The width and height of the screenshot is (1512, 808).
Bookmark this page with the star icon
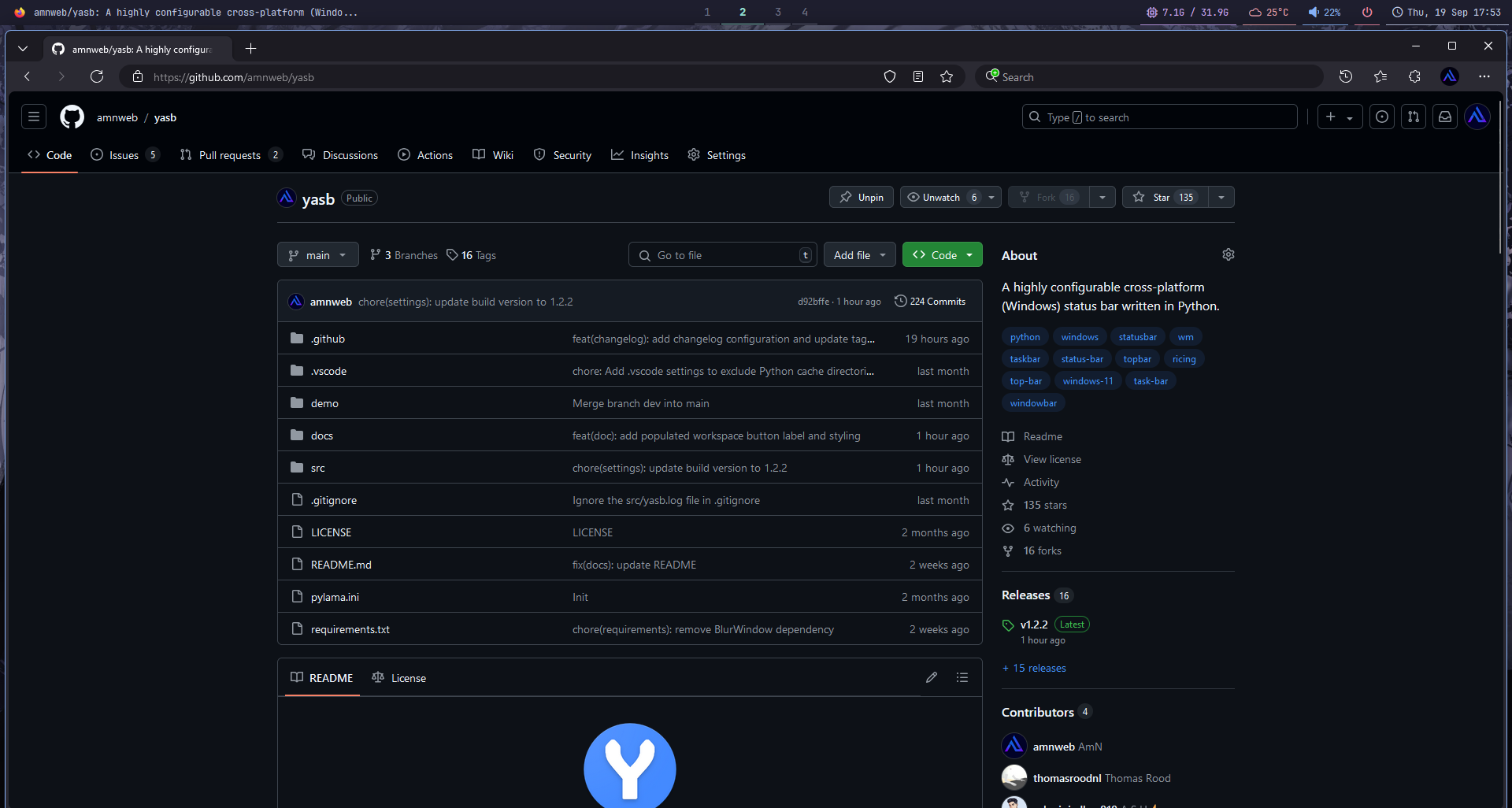947,76
